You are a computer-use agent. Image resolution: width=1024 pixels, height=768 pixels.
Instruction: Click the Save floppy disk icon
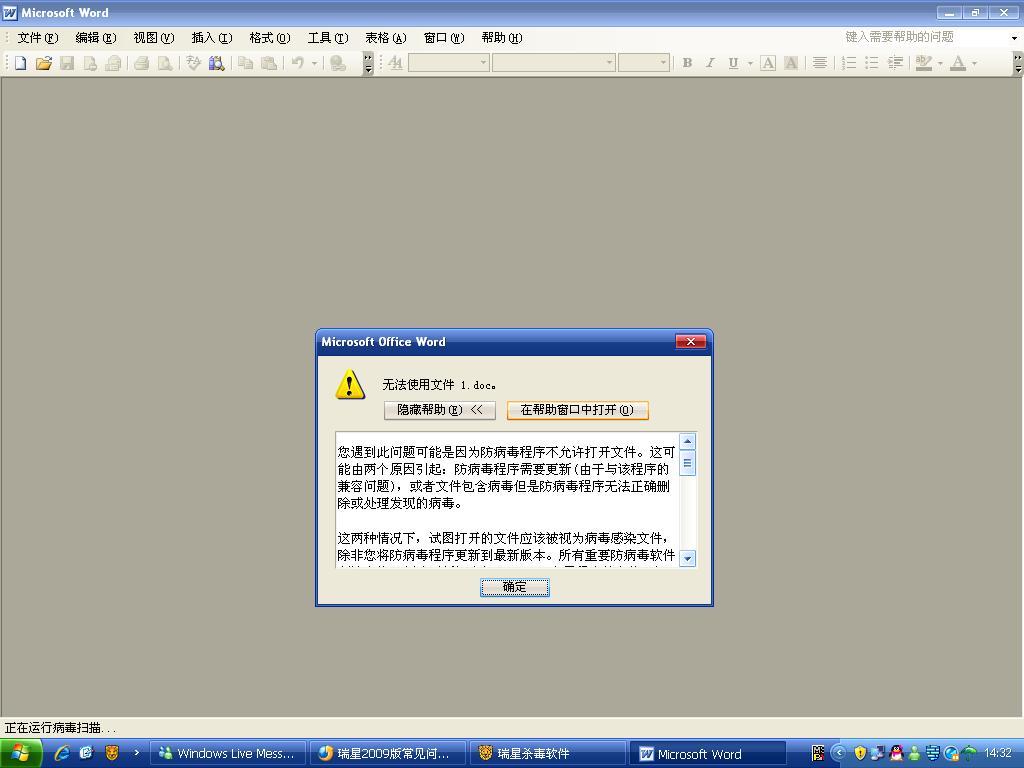pyautogui.click(x=67, y=63)
